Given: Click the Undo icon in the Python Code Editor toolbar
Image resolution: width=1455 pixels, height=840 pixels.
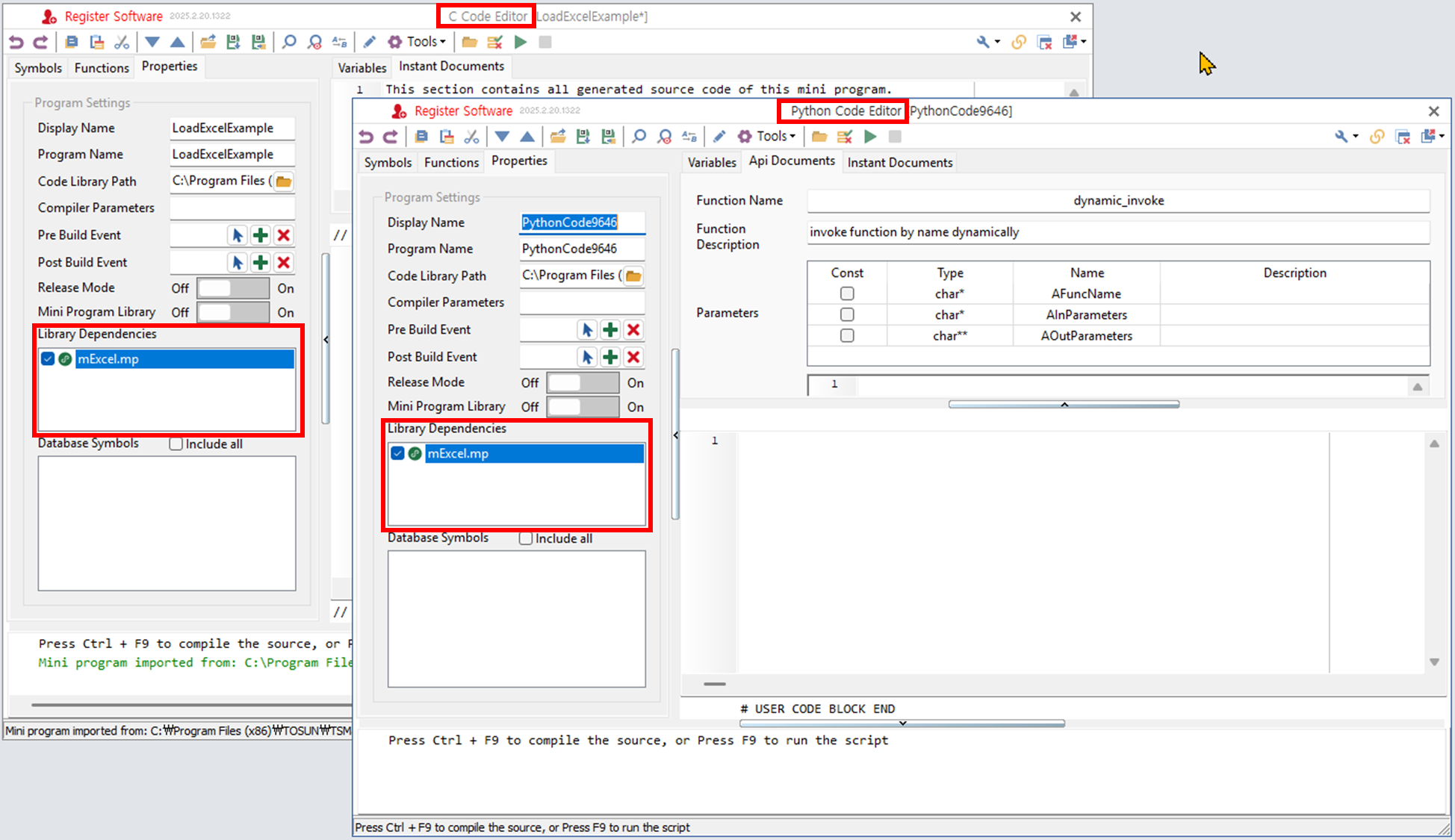Looking at the screenshot, I should (366, 137).
